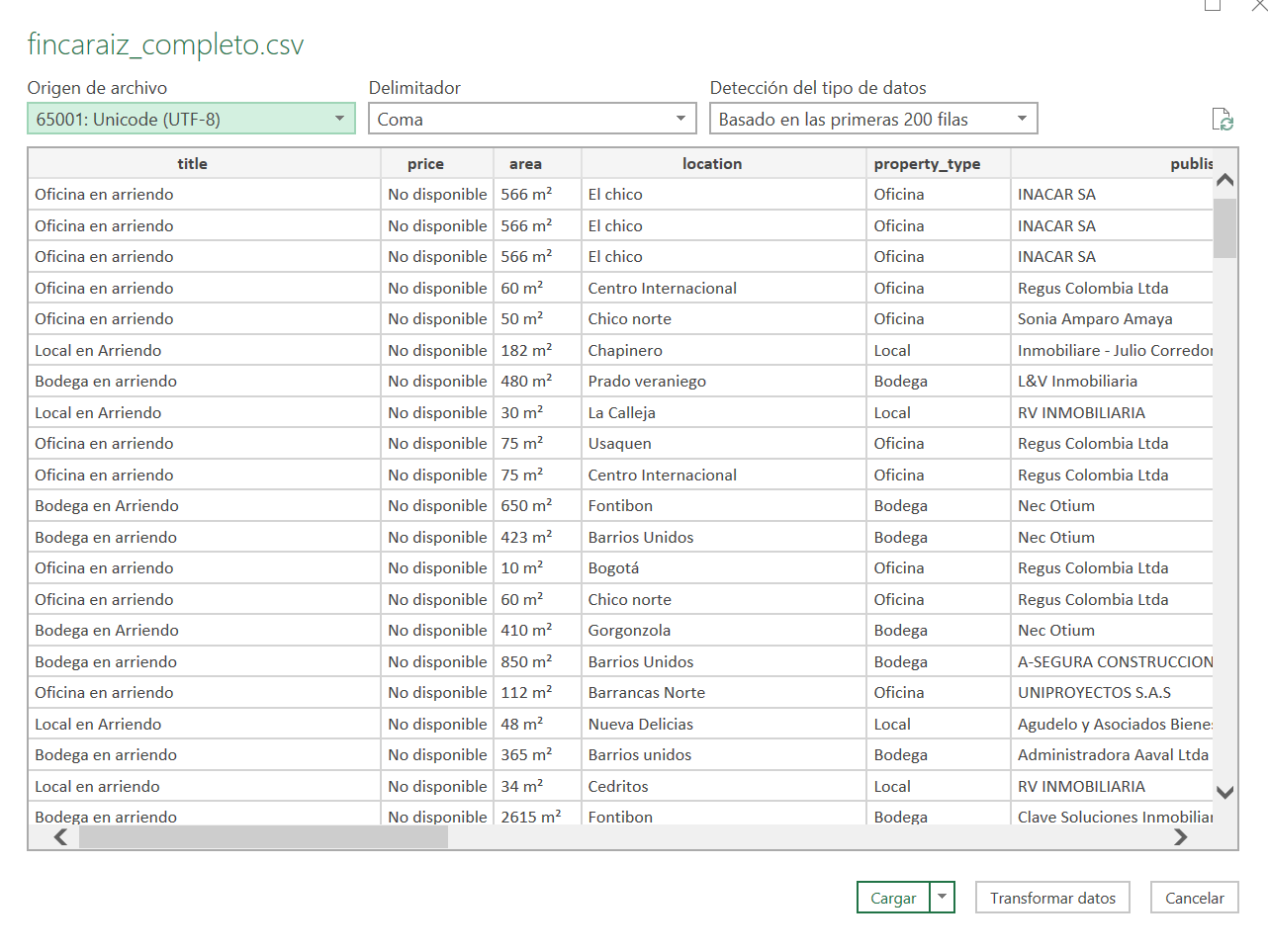Click the 2615 m² area cell
The width and height of the screenshot is (1268, 952).
(x=537, y=816)
